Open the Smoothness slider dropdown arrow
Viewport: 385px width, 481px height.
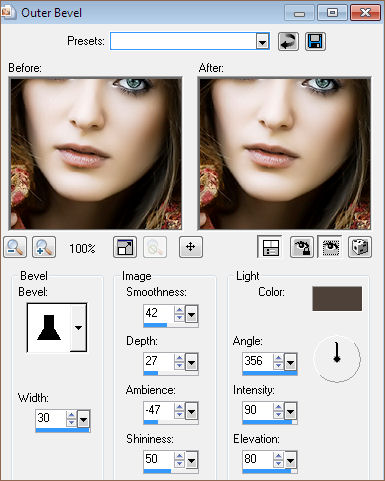point(191,314)
